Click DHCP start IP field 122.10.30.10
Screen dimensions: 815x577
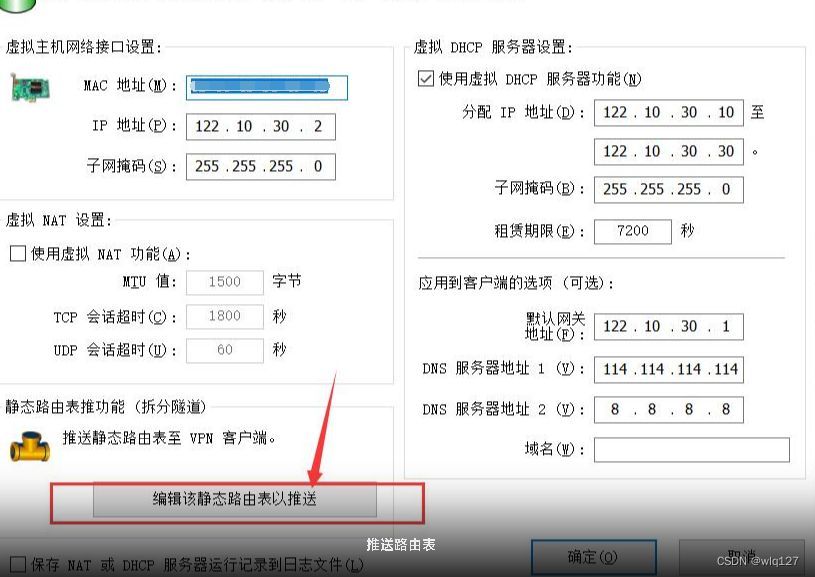click(x=668, y=113)
